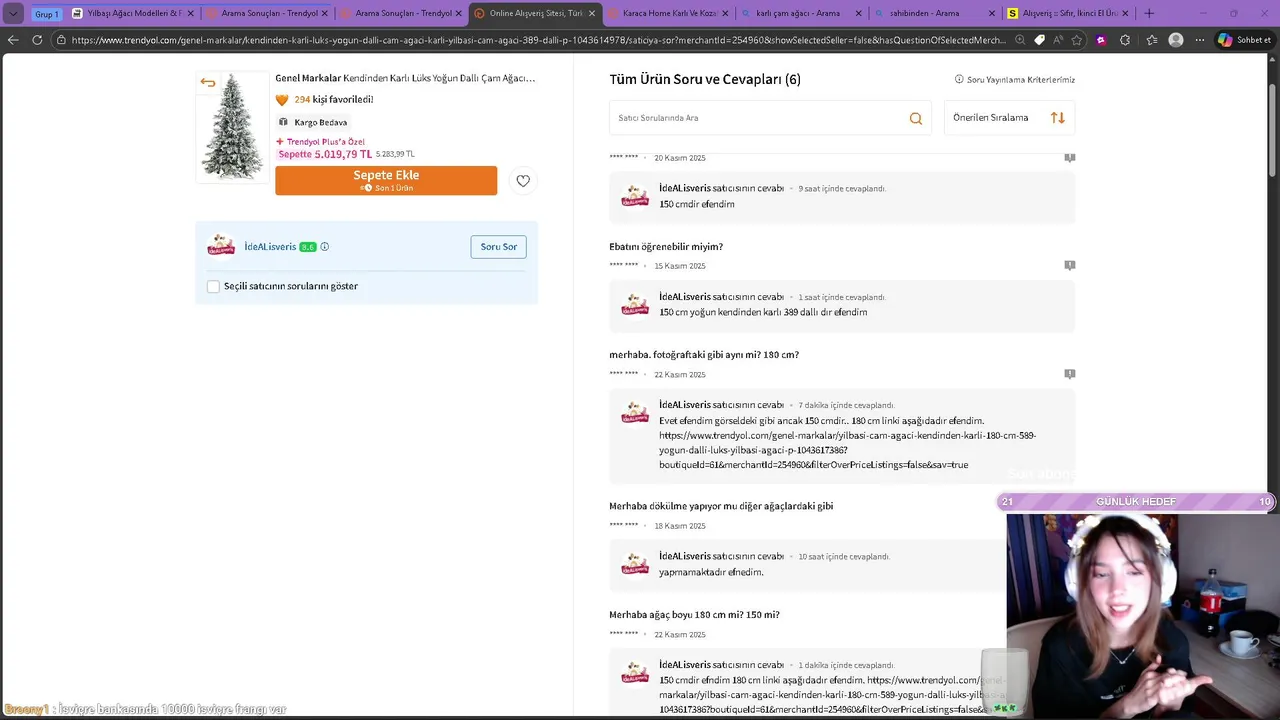Click the Sepette 5.019,79 TL price
The height and width of the screenshot is (720, 1280).
(x=325, y=154)
